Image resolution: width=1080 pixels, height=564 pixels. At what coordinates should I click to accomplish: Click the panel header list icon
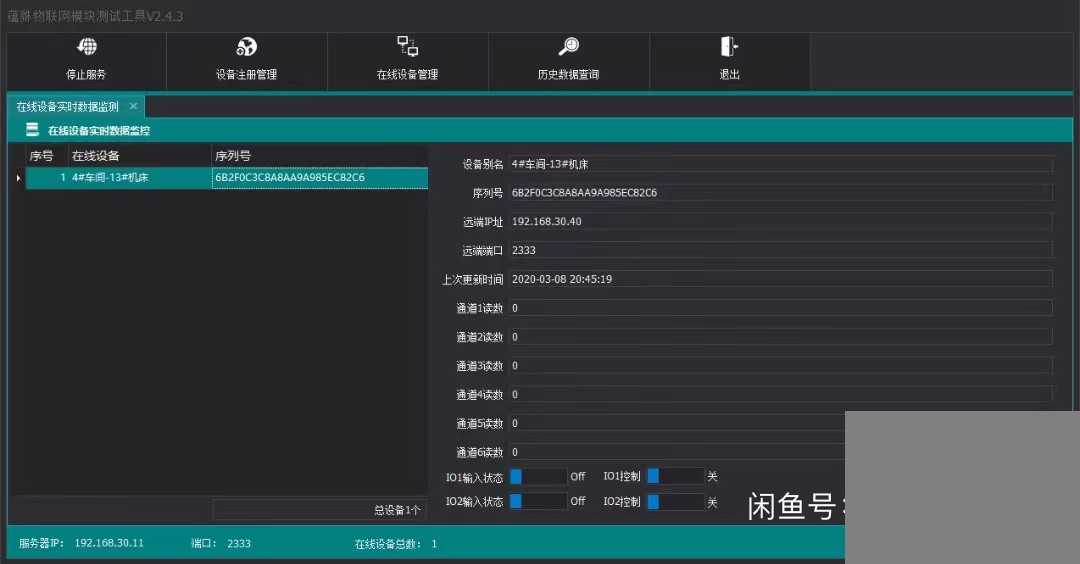32,129
